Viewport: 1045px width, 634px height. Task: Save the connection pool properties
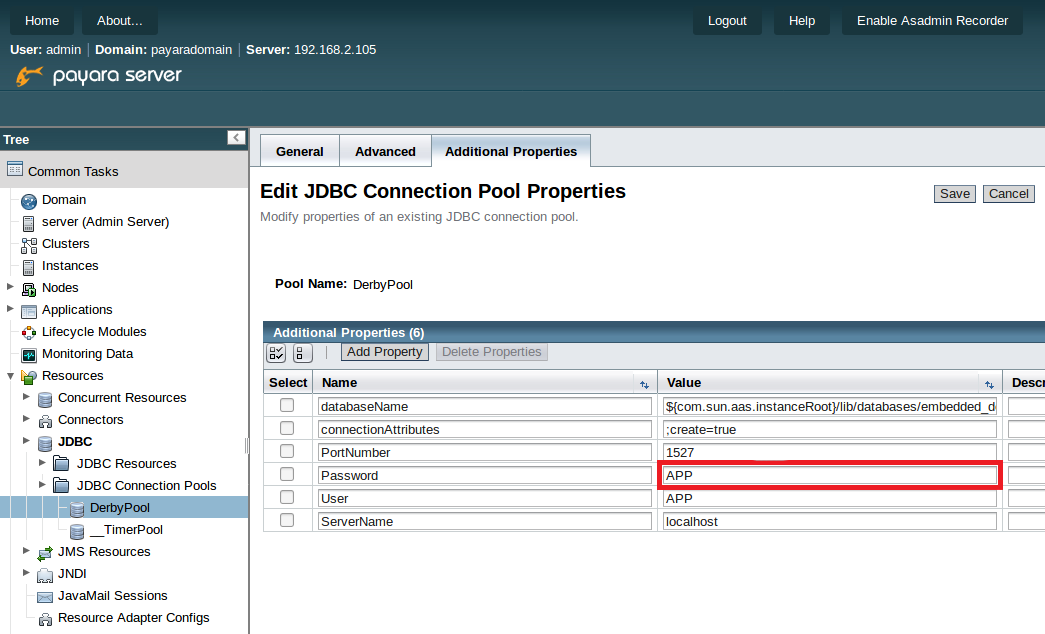coord(955,194)
